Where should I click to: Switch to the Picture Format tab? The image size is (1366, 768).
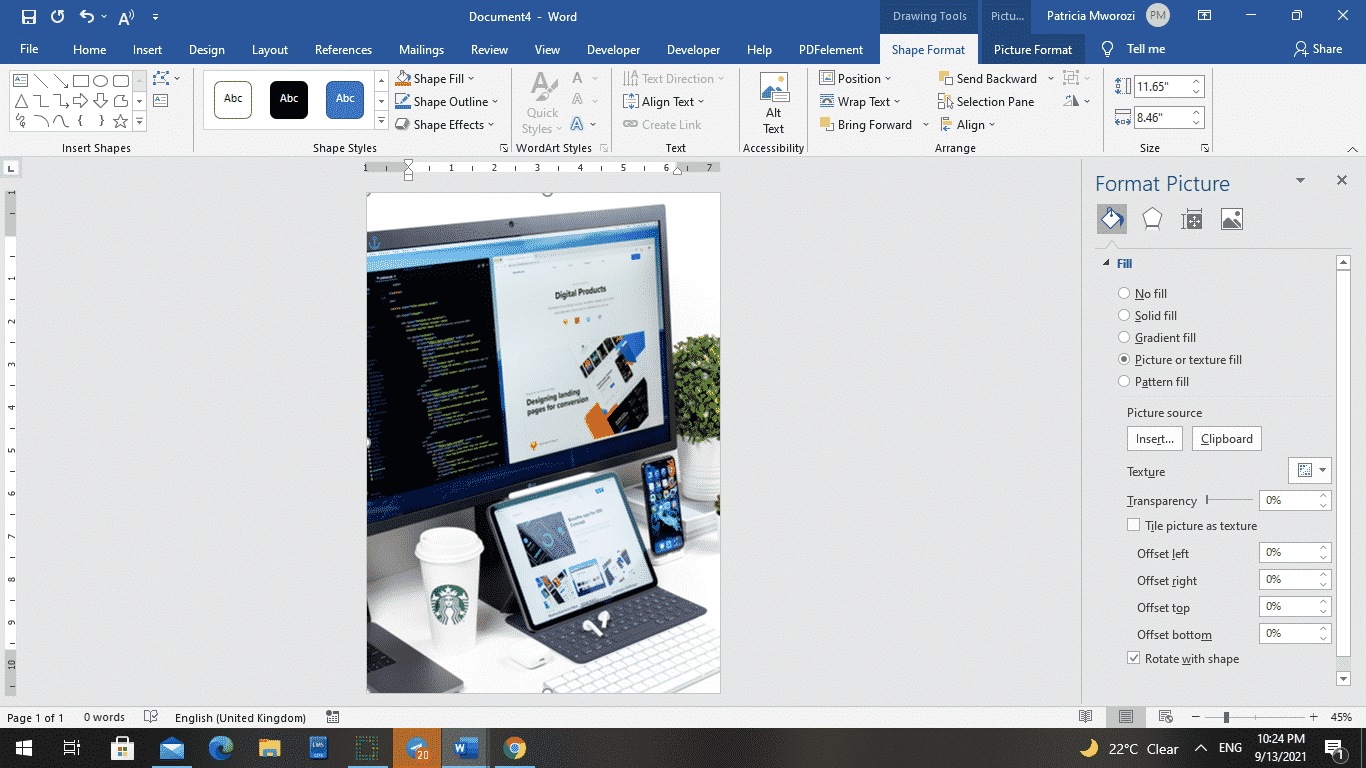pos(1032,48)
